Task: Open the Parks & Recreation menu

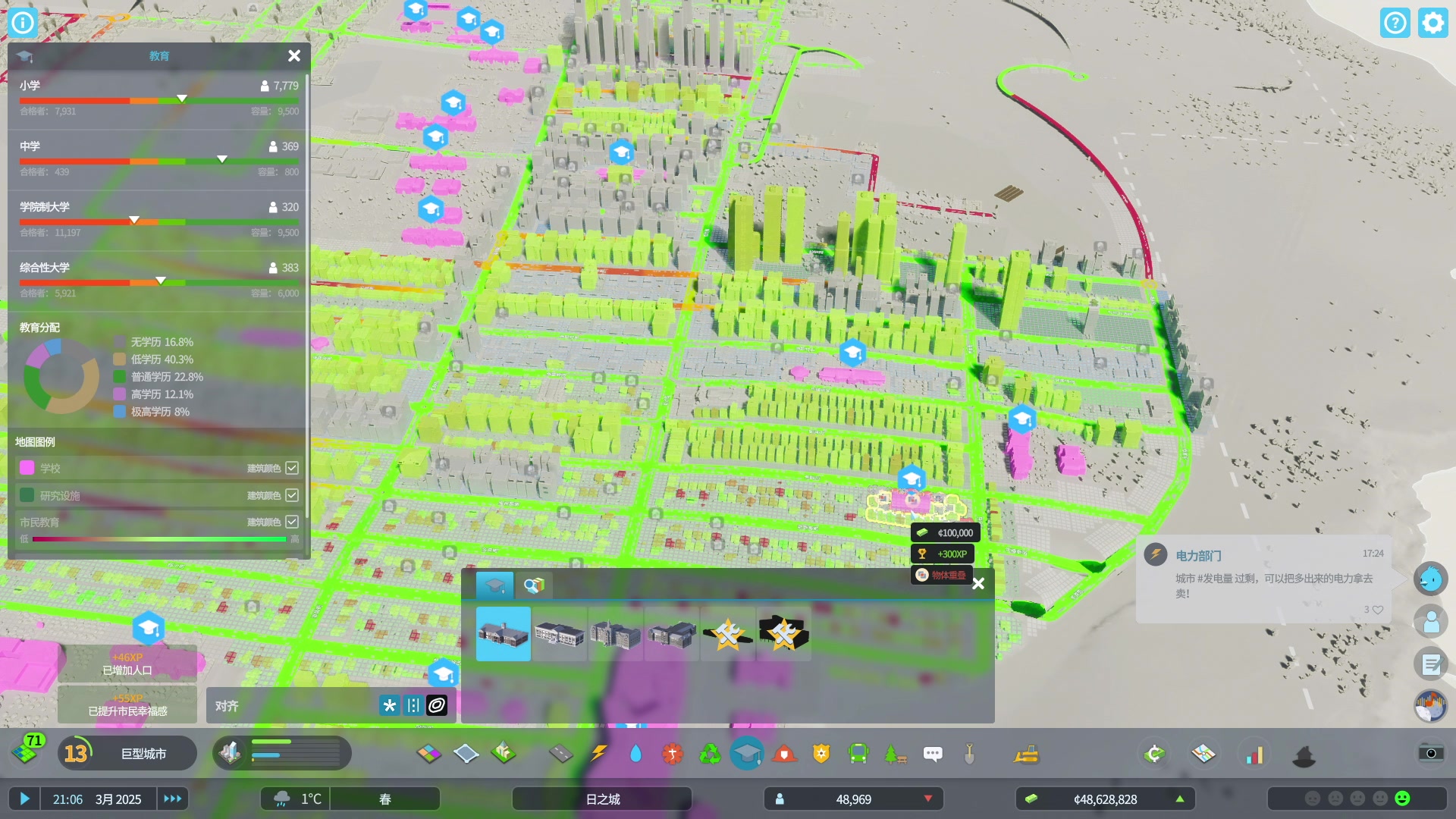Action: click(x=895, y=754)
